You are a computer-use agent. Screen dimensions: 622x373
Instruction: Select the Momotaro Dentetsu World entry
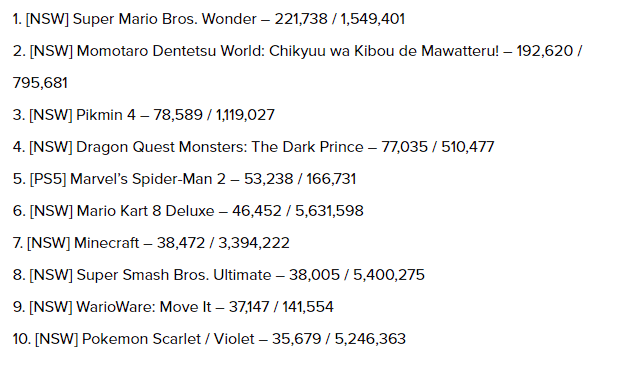297,67
